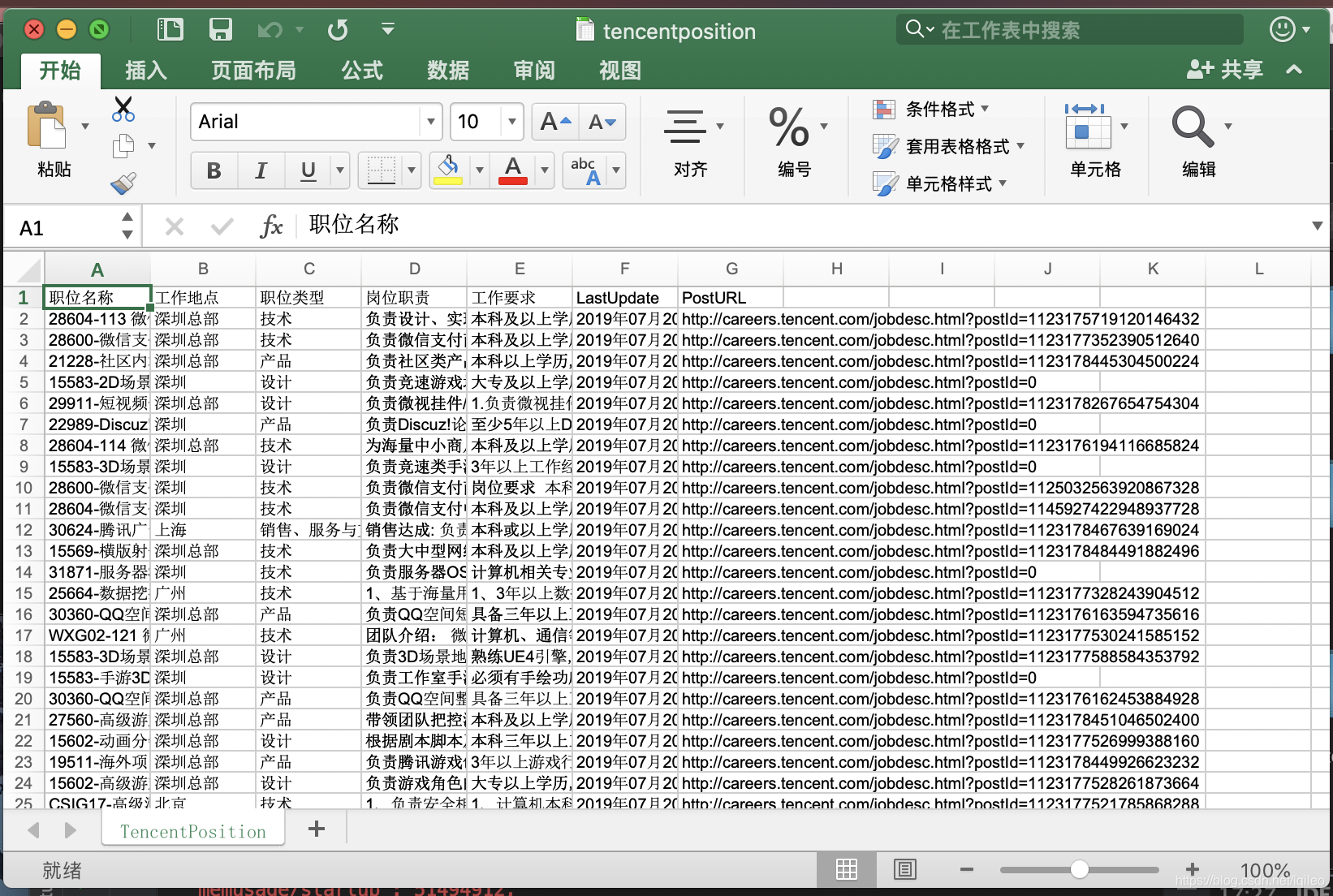Confirm formula entry with checkmark icon
Viewport: 1333px width, 896px height.
click(x=222, y=226)
